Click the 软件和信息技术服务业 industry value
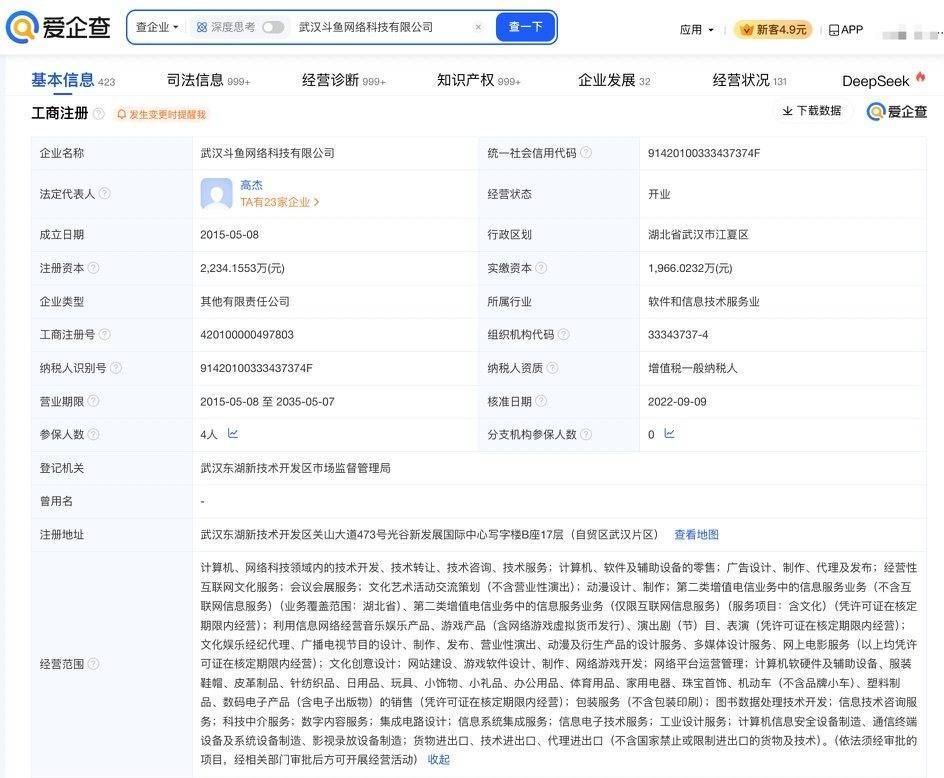The width and height of the screenshot is (944, 778). coord(704,302)
